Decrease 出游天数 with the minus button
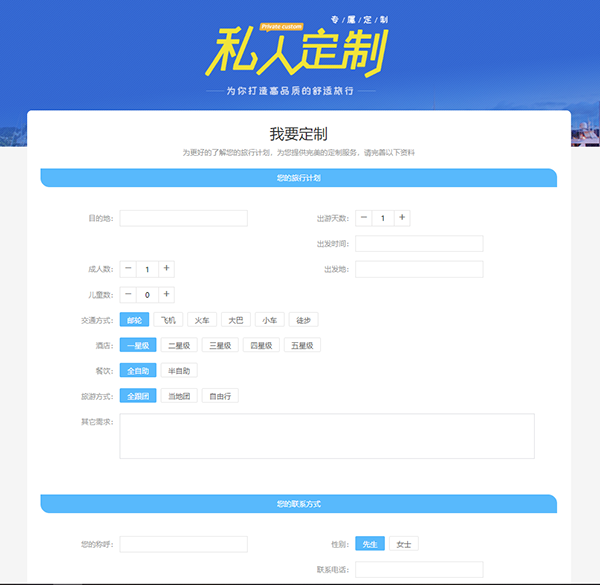The width and height of the screenshot is (600, 585). pos(364,218)
